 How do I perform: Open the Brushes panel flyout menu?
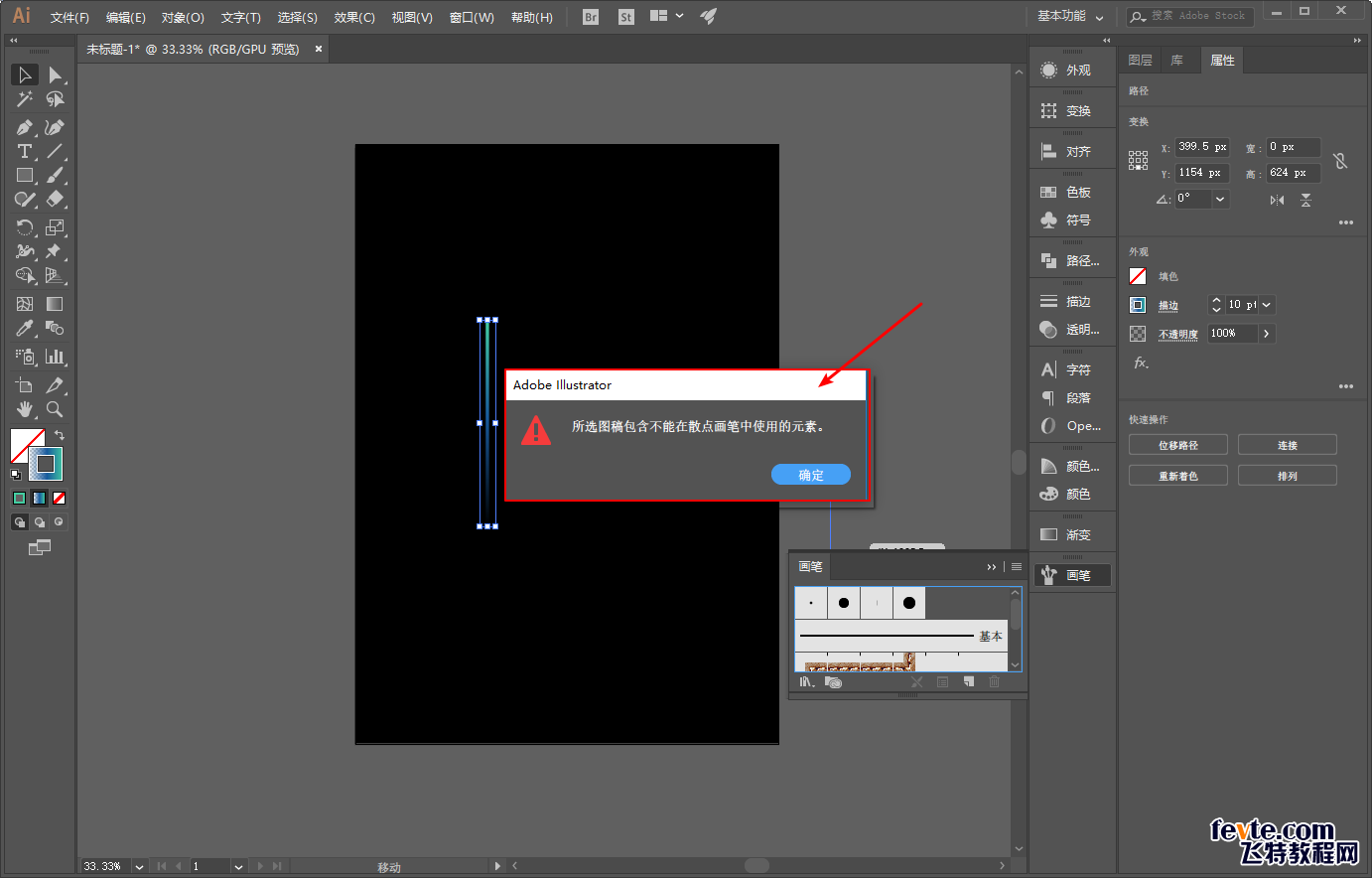click(1017, 567)
